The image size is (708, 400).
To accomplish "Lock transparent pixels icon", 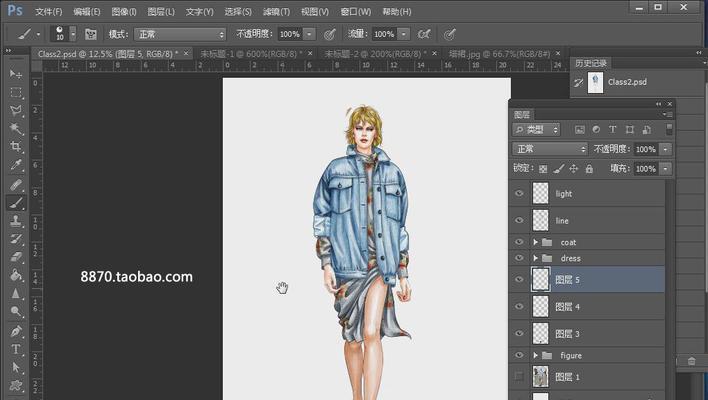I will pyautogui.click(x=543, y=169).
